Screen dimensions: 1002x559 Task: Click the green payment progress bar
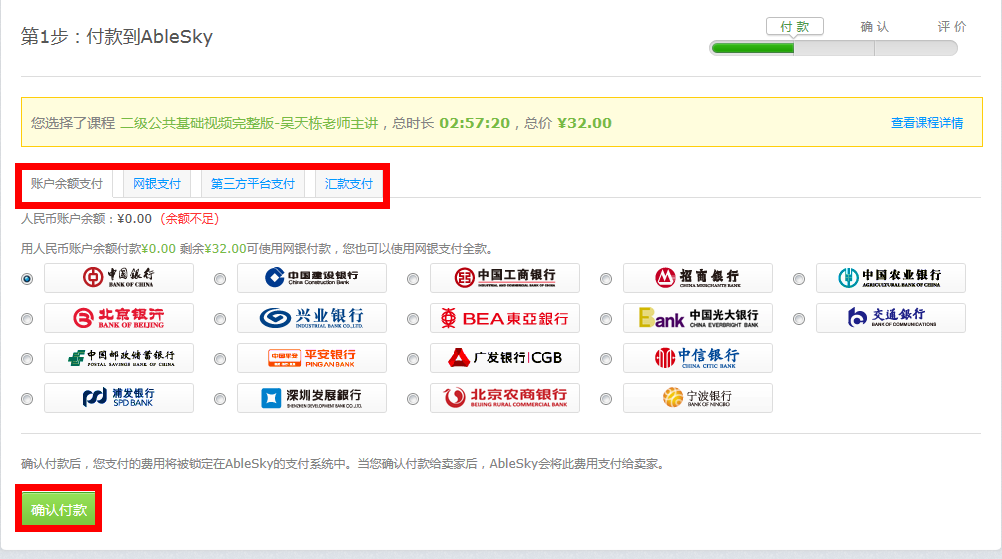coord(753,48)
